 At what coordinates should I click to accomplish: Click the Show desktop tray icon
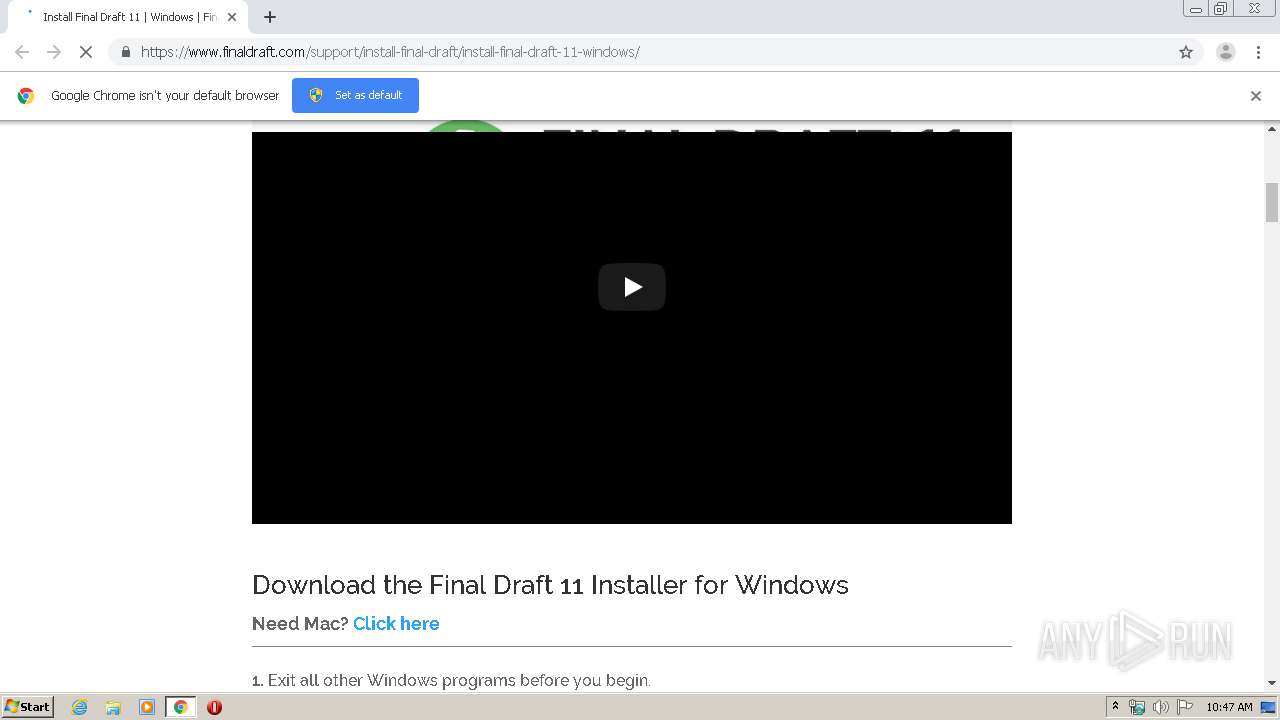tap(1268, 707)
